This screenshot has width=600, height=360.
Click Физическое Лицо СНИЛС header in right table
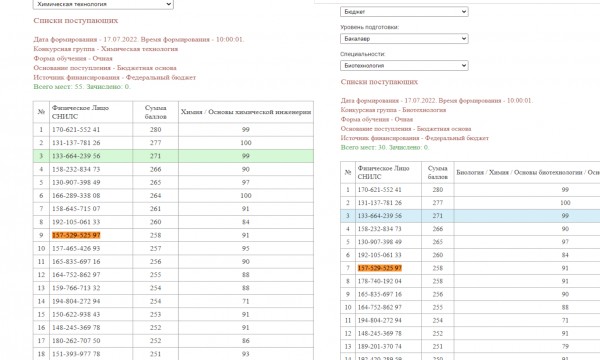(x=383, y=173)
